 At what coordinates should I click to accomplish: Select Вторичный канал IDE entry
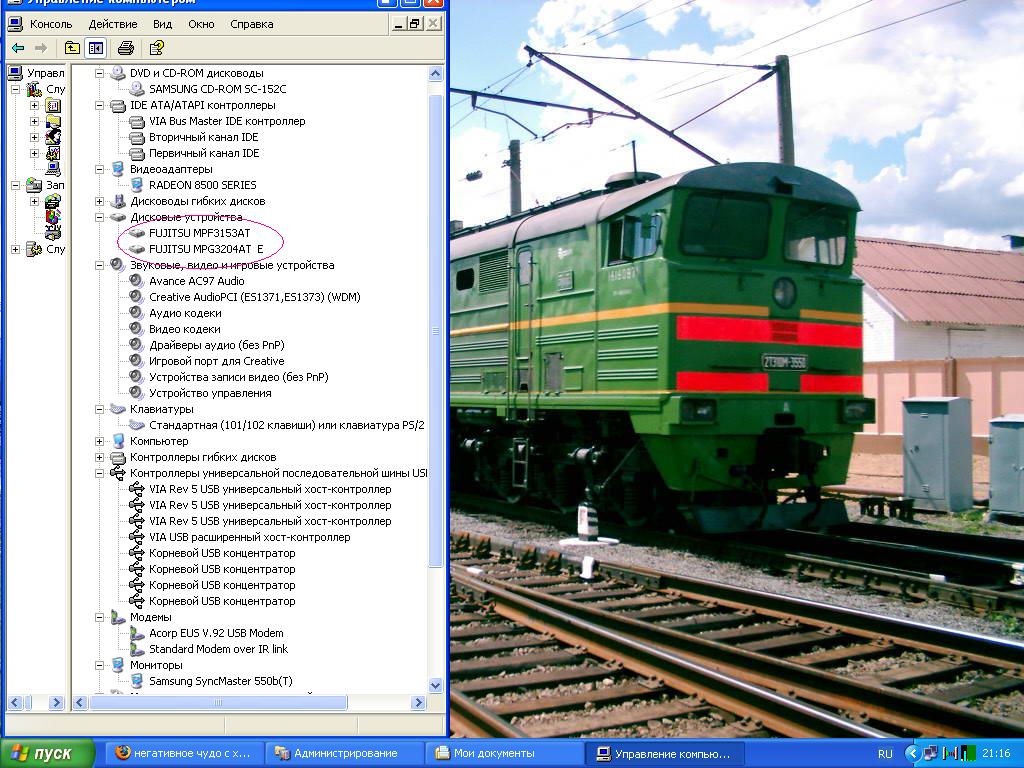coord(204,137)
